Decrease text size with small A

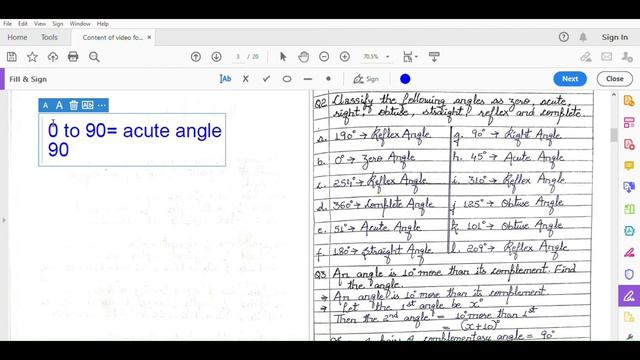coord(45,105)
